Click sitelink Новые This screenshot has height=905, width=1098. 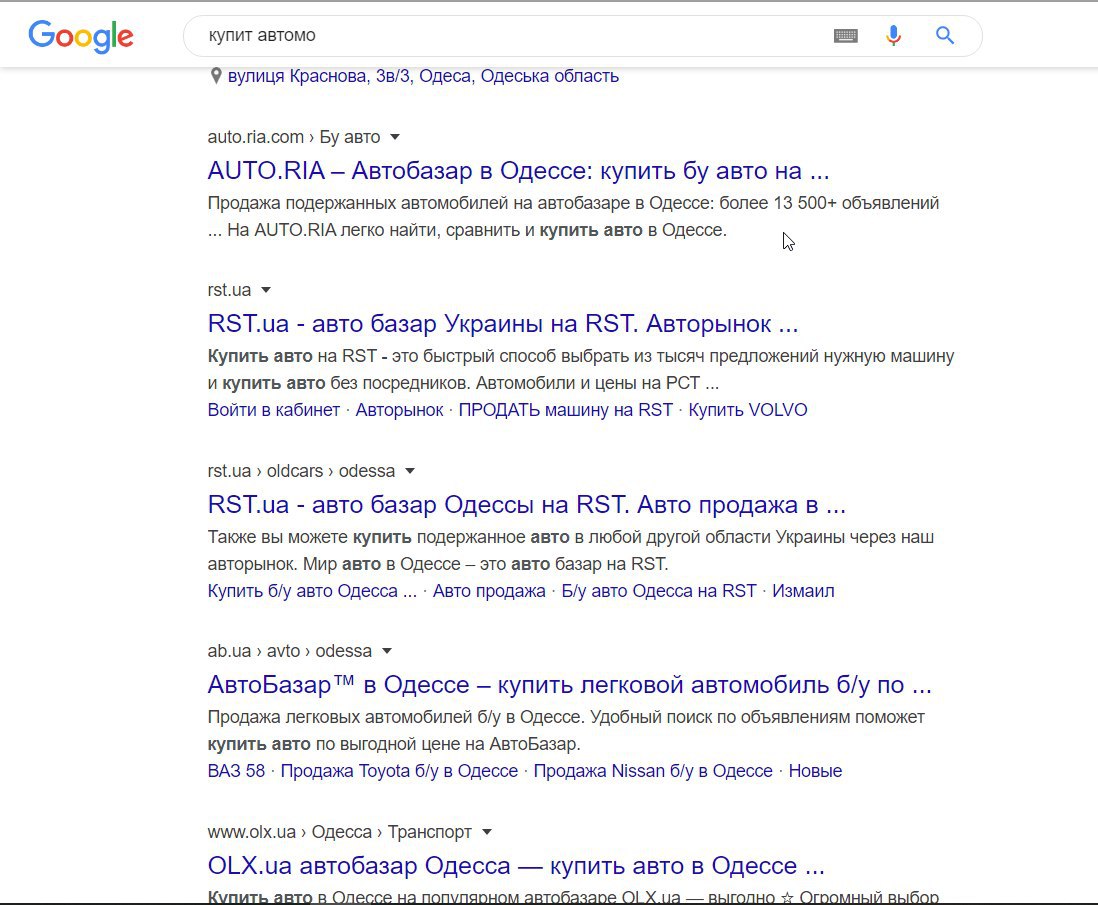click(x=815, y=771)
